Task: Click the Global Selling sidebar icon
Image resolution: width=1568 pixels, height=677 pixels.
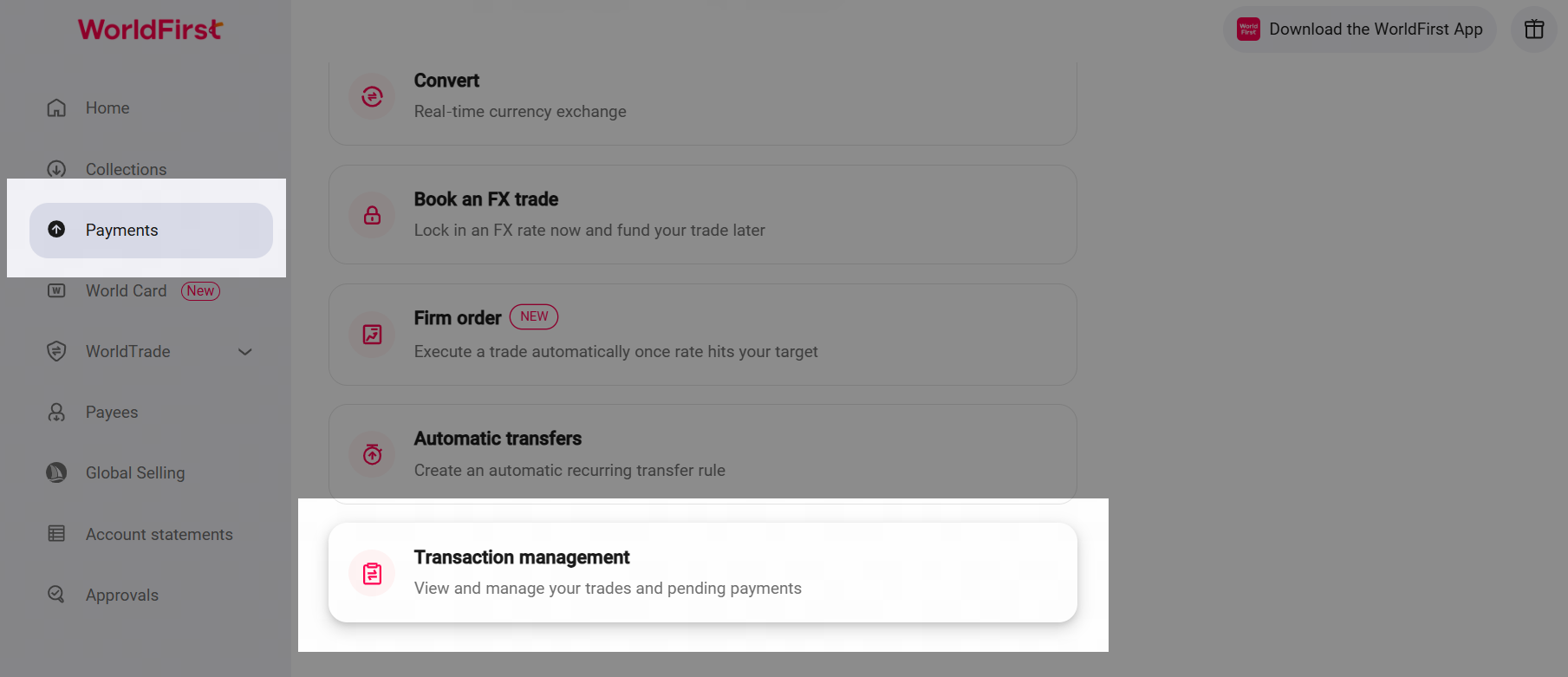Action: point(56,472)
